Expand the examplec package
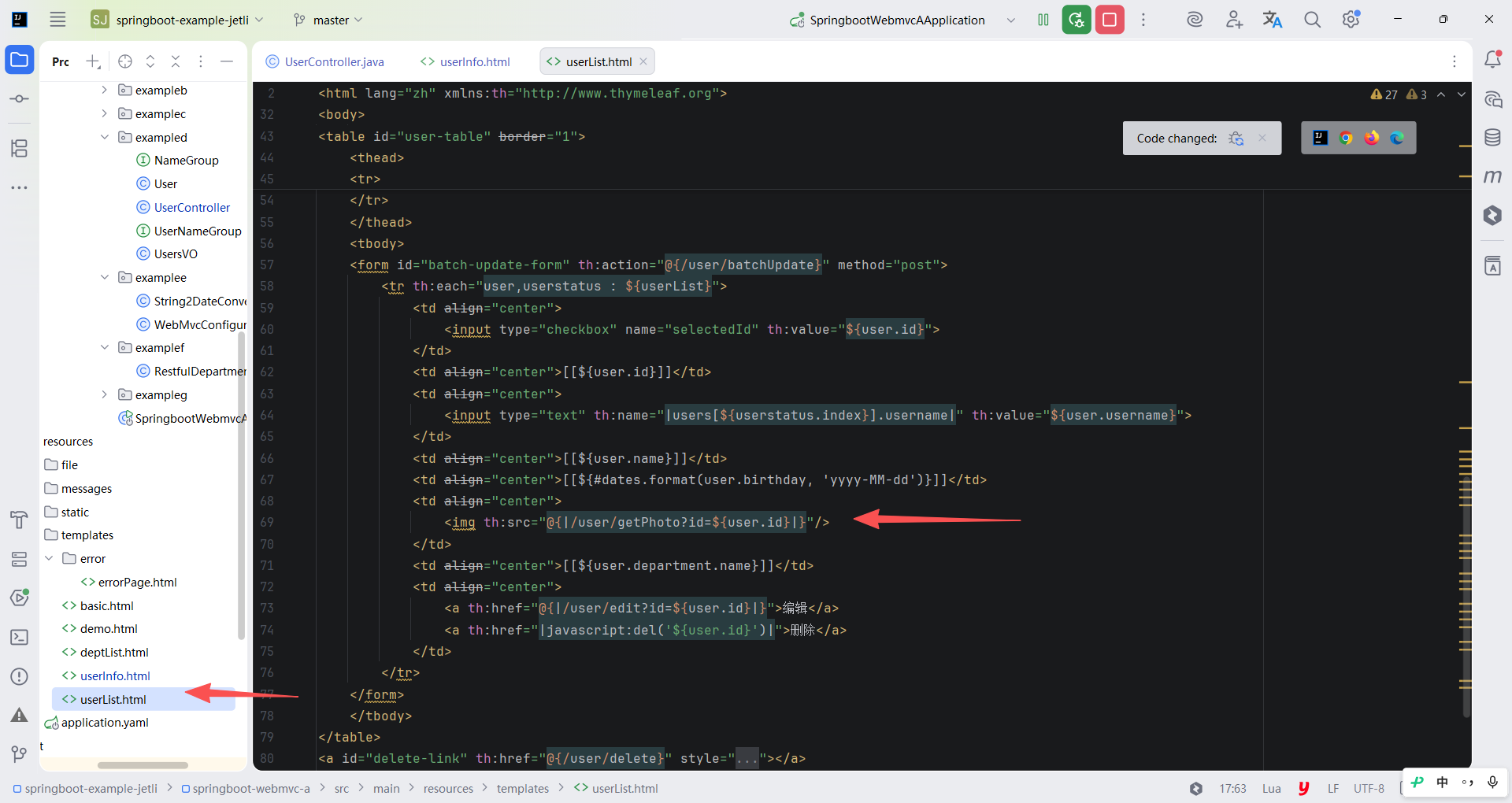Screen dimensions: 1512x803 (x=104, y=113)
